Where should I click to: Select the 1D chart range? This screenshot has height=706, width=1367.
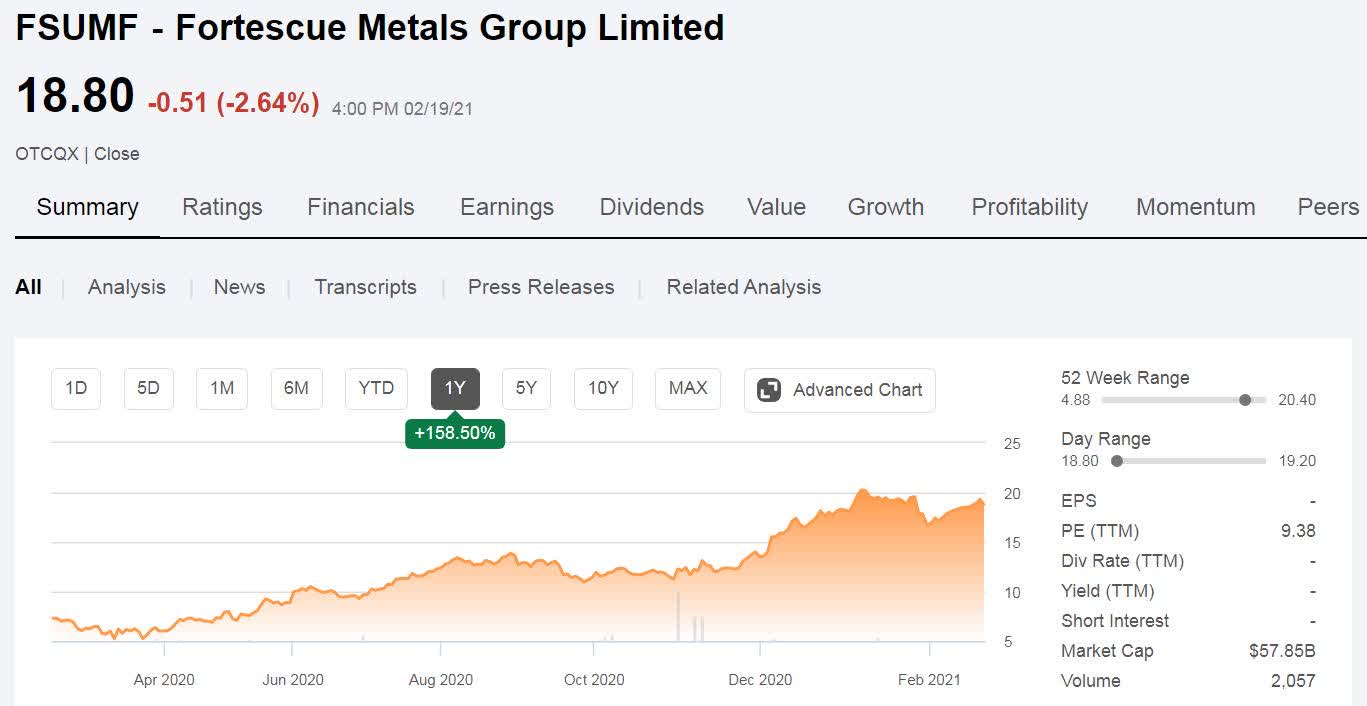76,389
